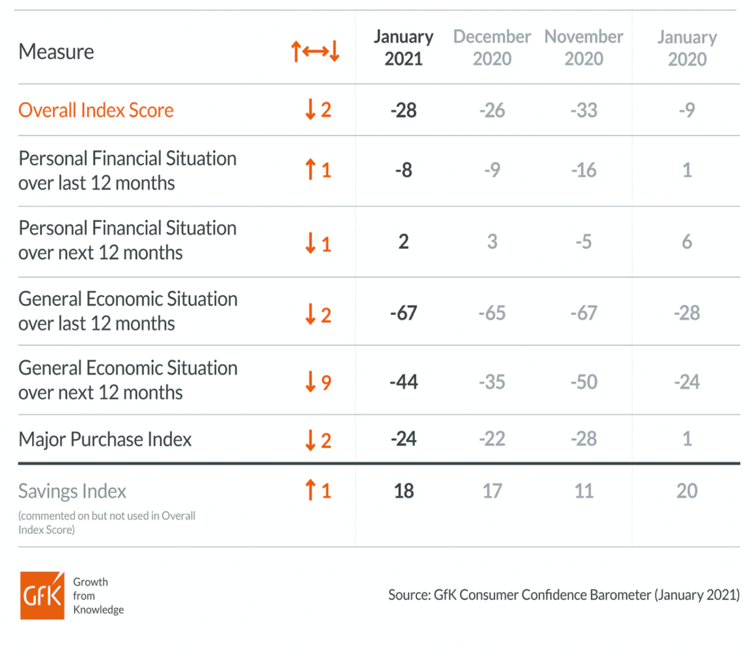
Task: Click down arrow for General Economic last 12 months
Action: coord(311,313)
